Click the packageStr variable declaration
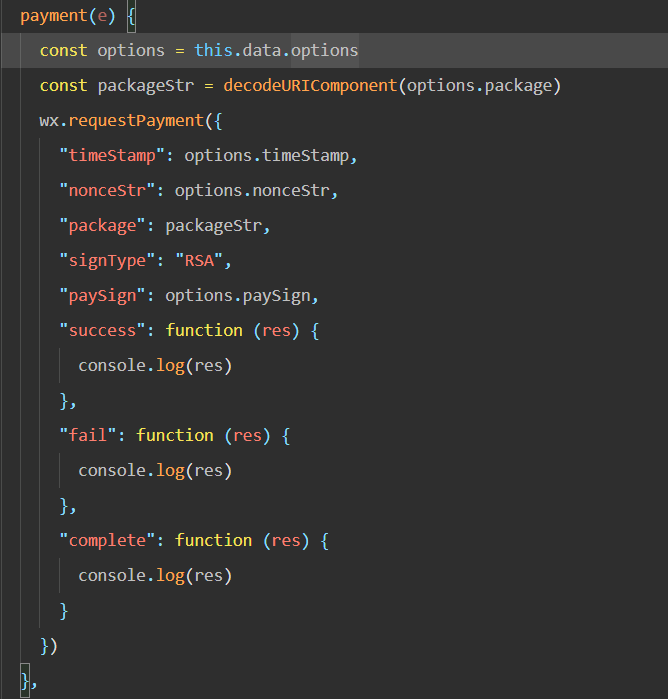This screenshot has height=699, width=668. [146, 86]
